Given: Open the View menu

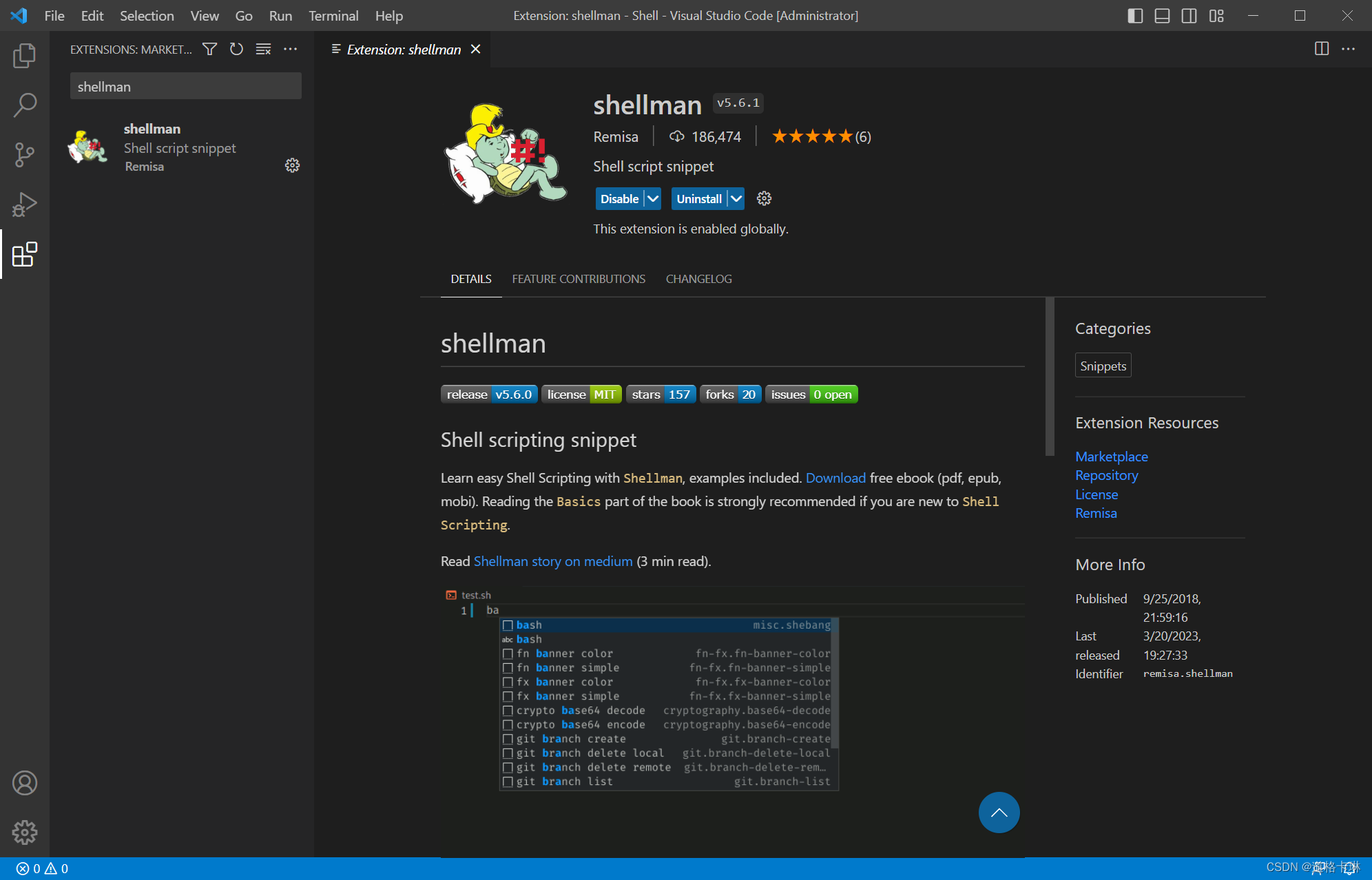Looking at the screenshot, I should 205,15.
